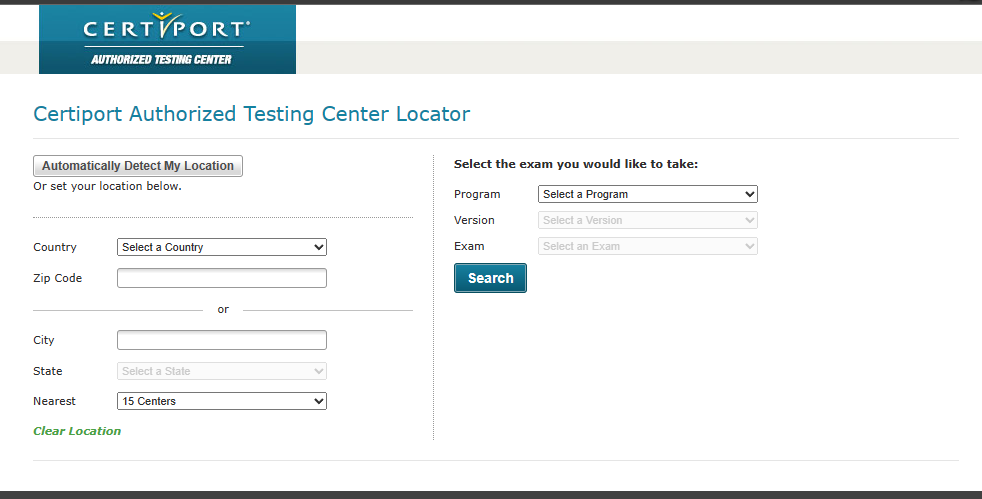Image resolution: width=982 pixels, height=499 pixels.
Task: Click the Clear Location link
Action: coord(77,431)
